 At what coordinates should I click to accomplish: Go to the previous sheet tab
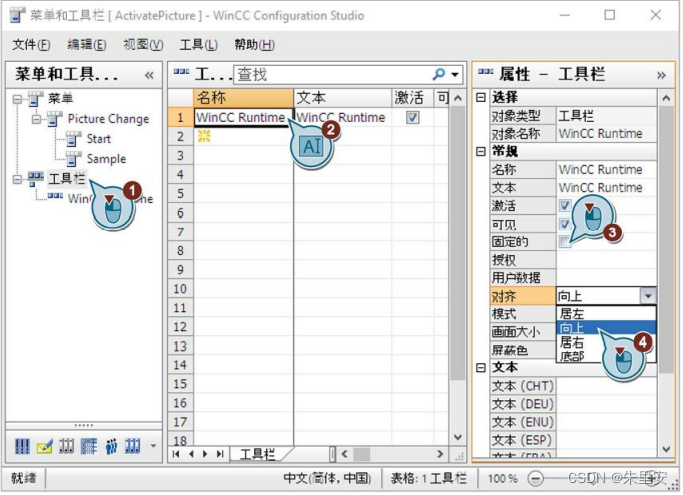pos(191,454)
